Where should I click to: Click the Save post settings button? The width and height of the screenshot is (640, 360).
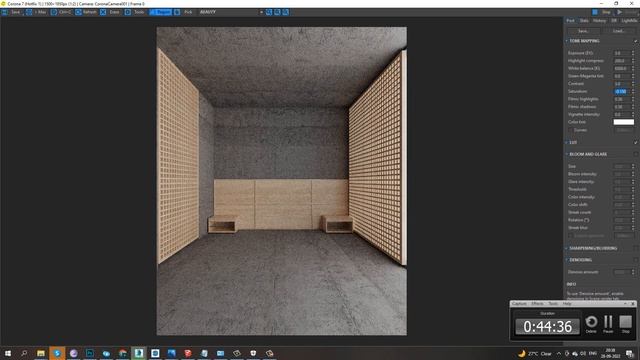click(583, 31)
